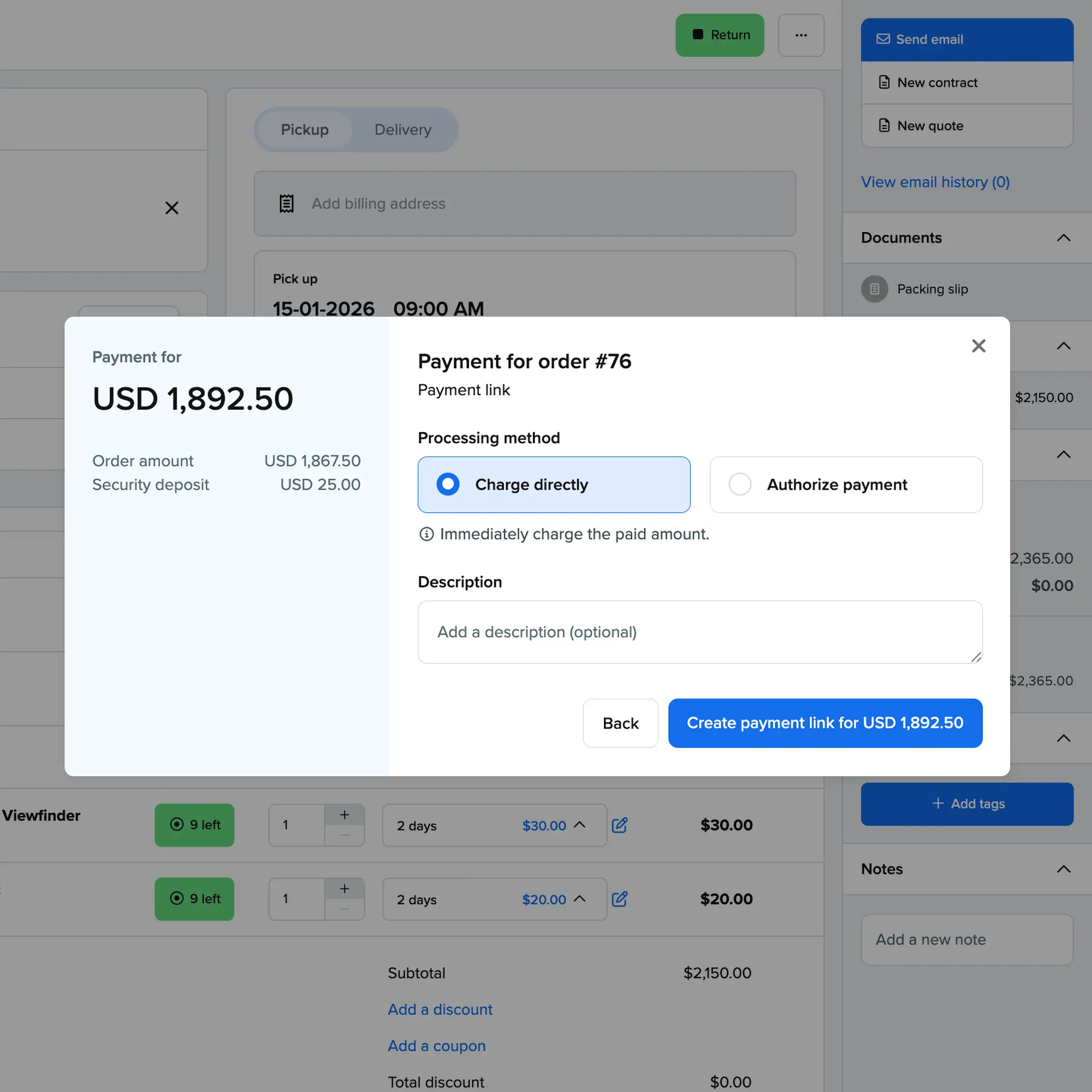Click the New contract icon option
The height and width of the screenshot is (1092, 1092).
[884, 82]
